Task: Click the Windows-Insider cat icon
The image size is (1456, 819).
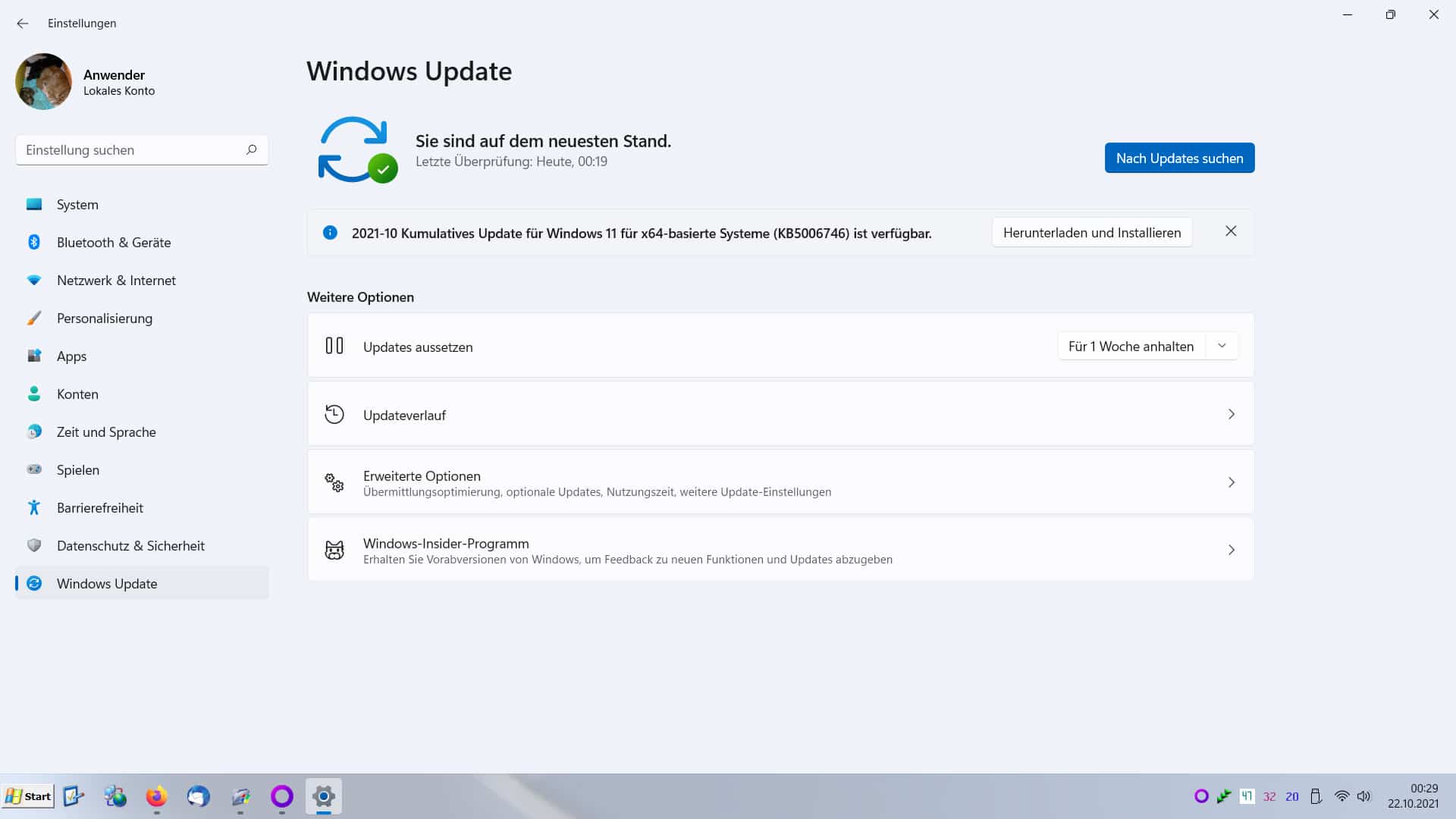Action: 334,550
